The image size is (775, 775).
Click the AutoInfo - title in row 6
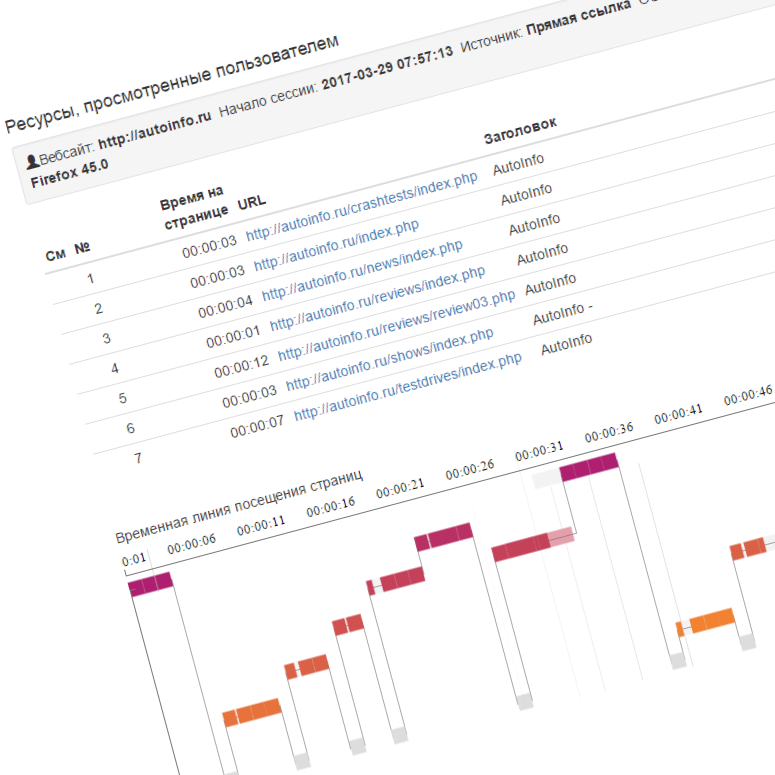pyautogui.click(x=563, y=314)
